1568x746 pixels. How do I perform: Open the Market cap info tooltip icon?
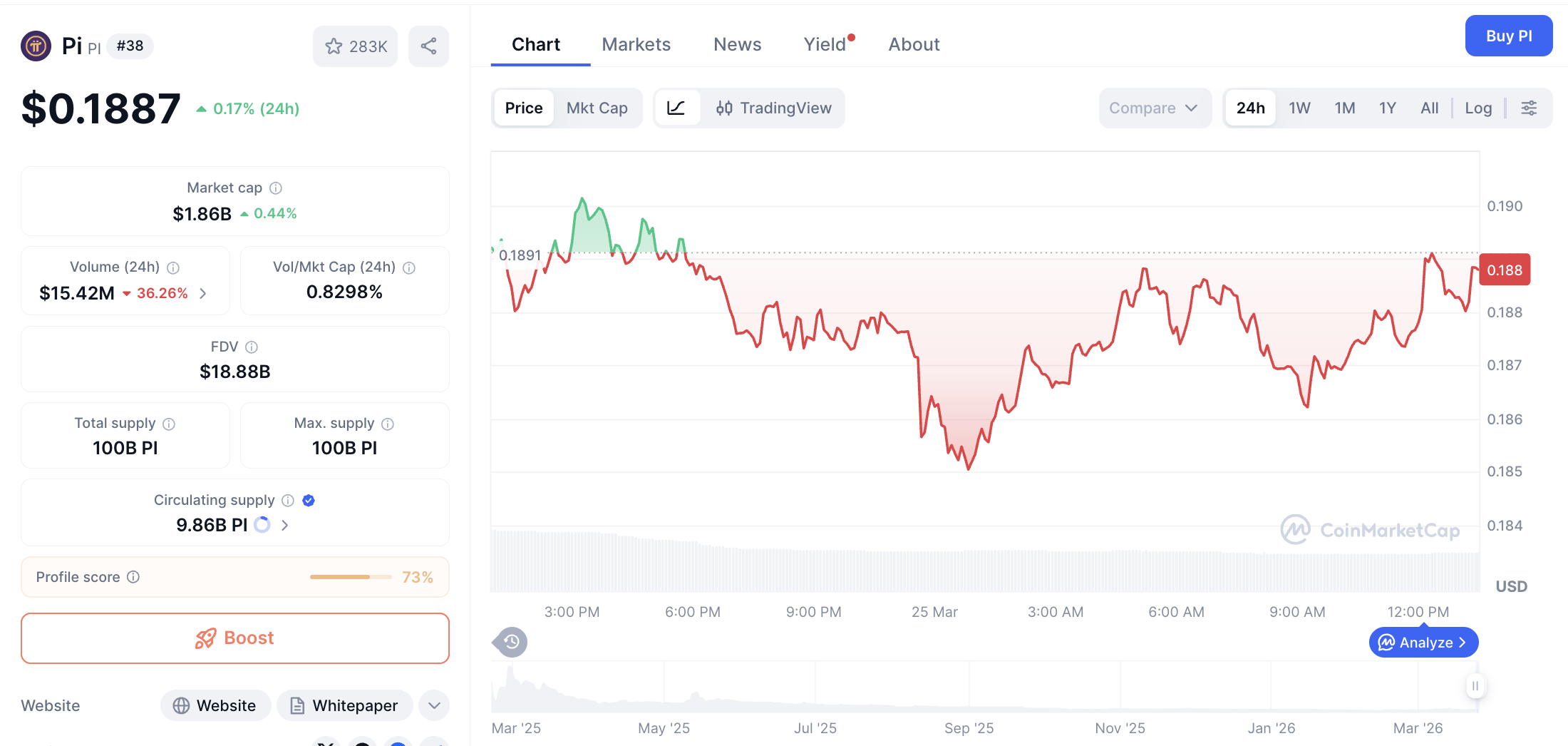pos(277,188)
